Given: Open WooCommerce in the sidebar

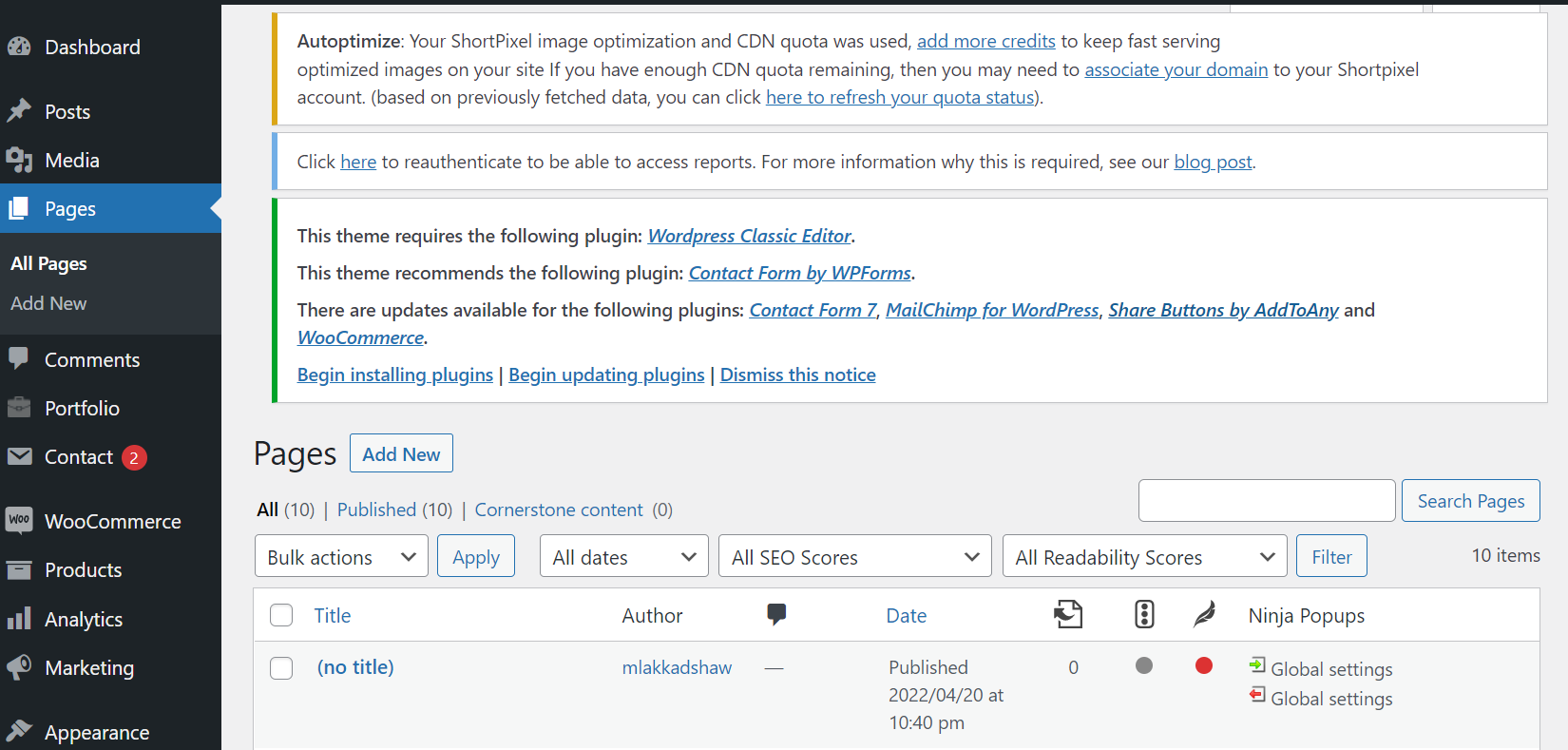Looking at the screenshot, I should (x=112, y=521).
